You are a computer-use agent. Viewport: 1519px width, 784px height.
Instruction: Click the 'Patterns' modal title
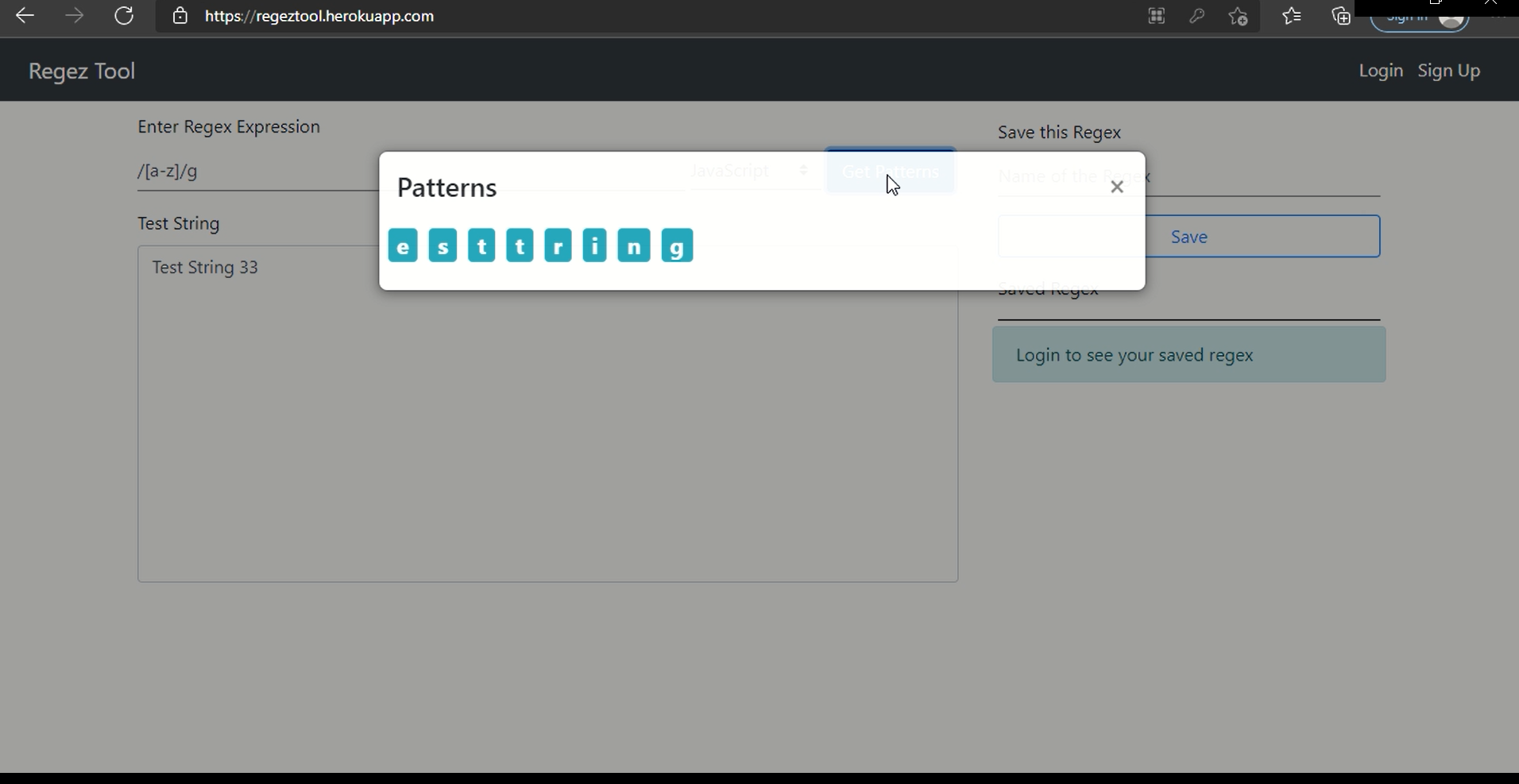point(446,187)
